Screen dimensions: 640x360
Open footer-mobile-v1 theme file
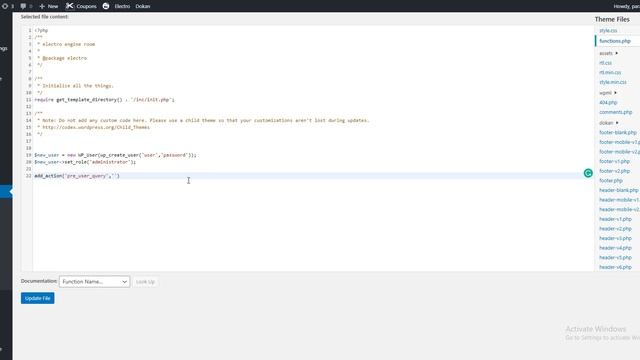[620, 142]
